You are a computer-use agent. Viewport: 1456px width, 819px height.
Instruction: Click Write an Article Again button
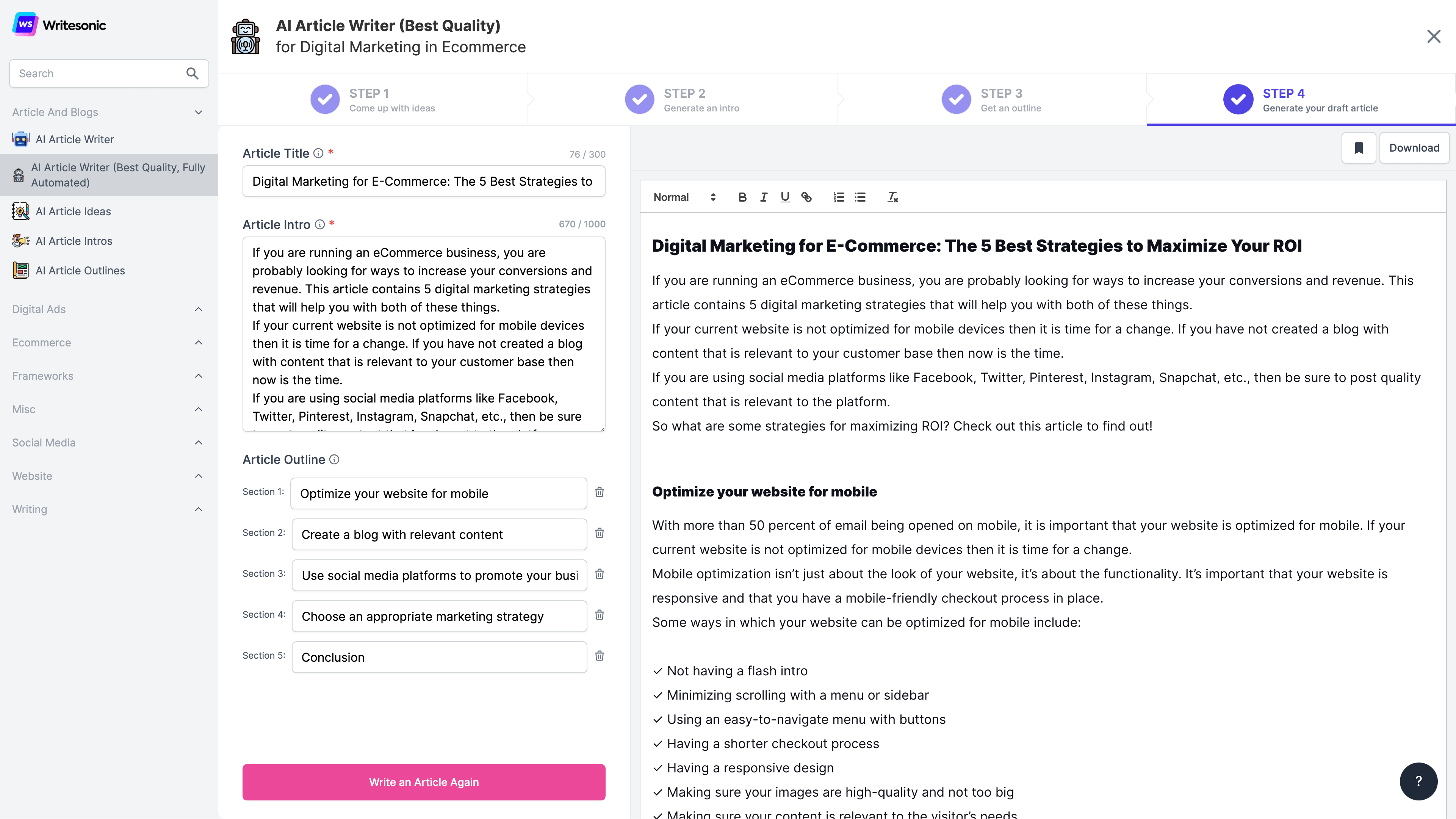point(424,782)
